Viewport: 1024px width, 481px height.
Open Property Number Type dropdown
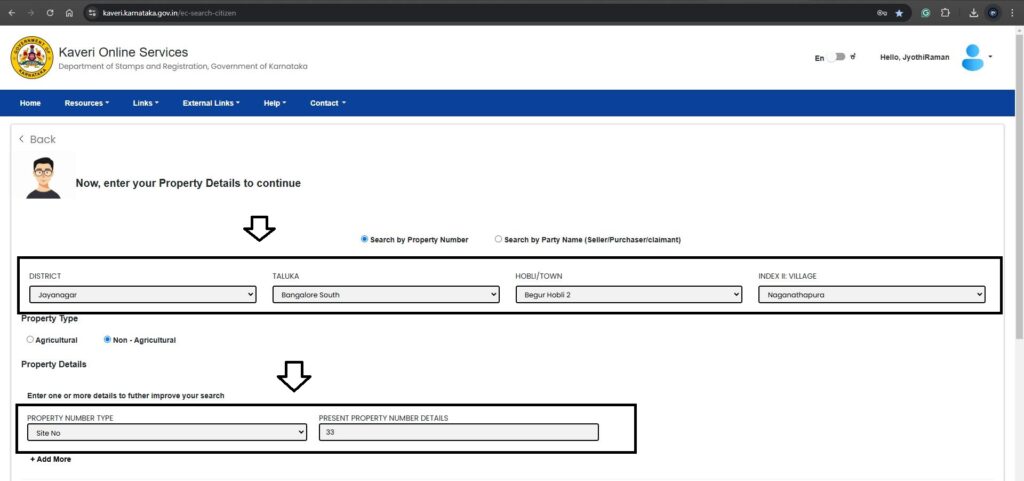[167, 433]
